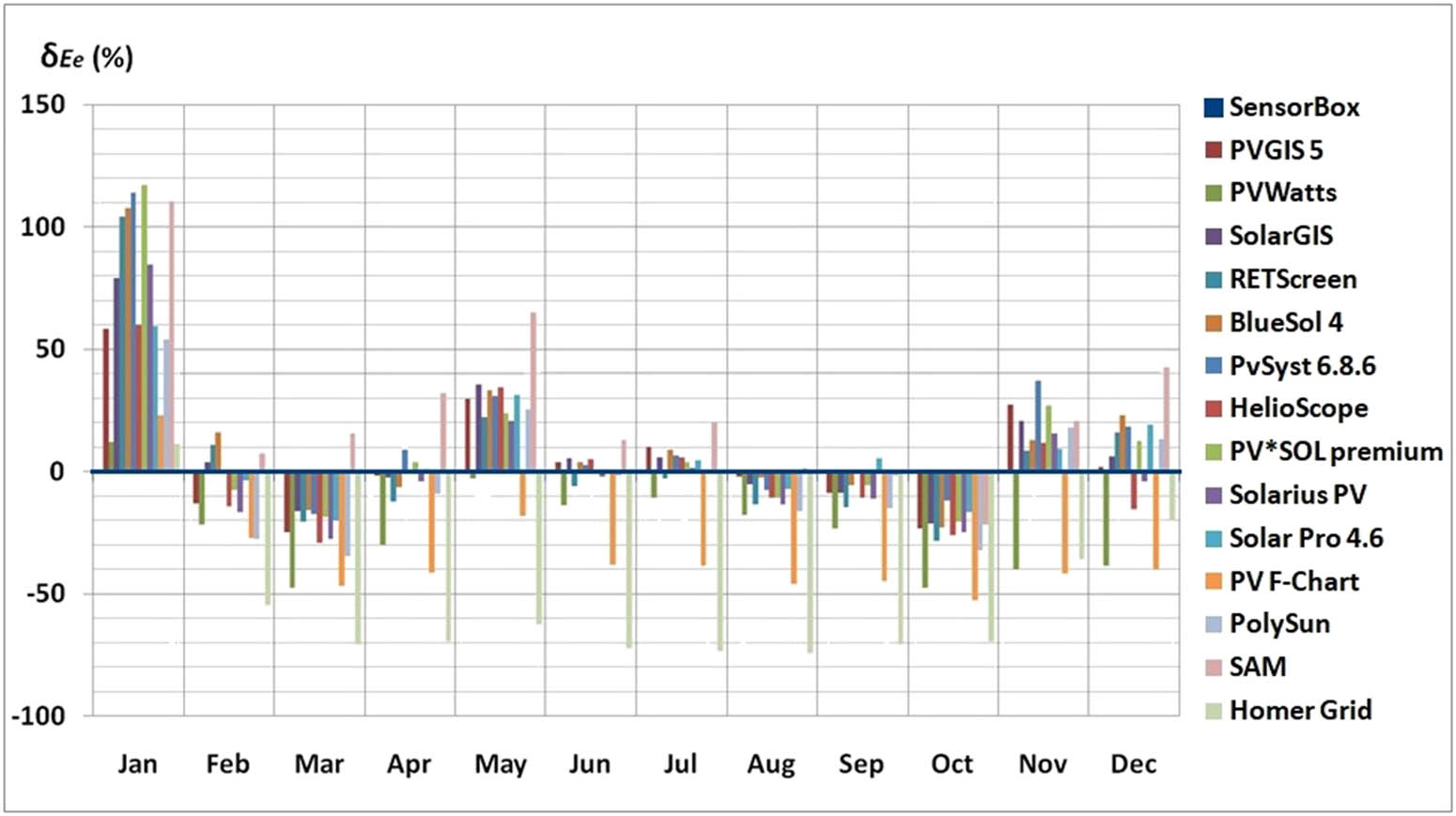Click the RETScreen legend color marker
Screen dimensions: 1456x816
coord(1212,279)
